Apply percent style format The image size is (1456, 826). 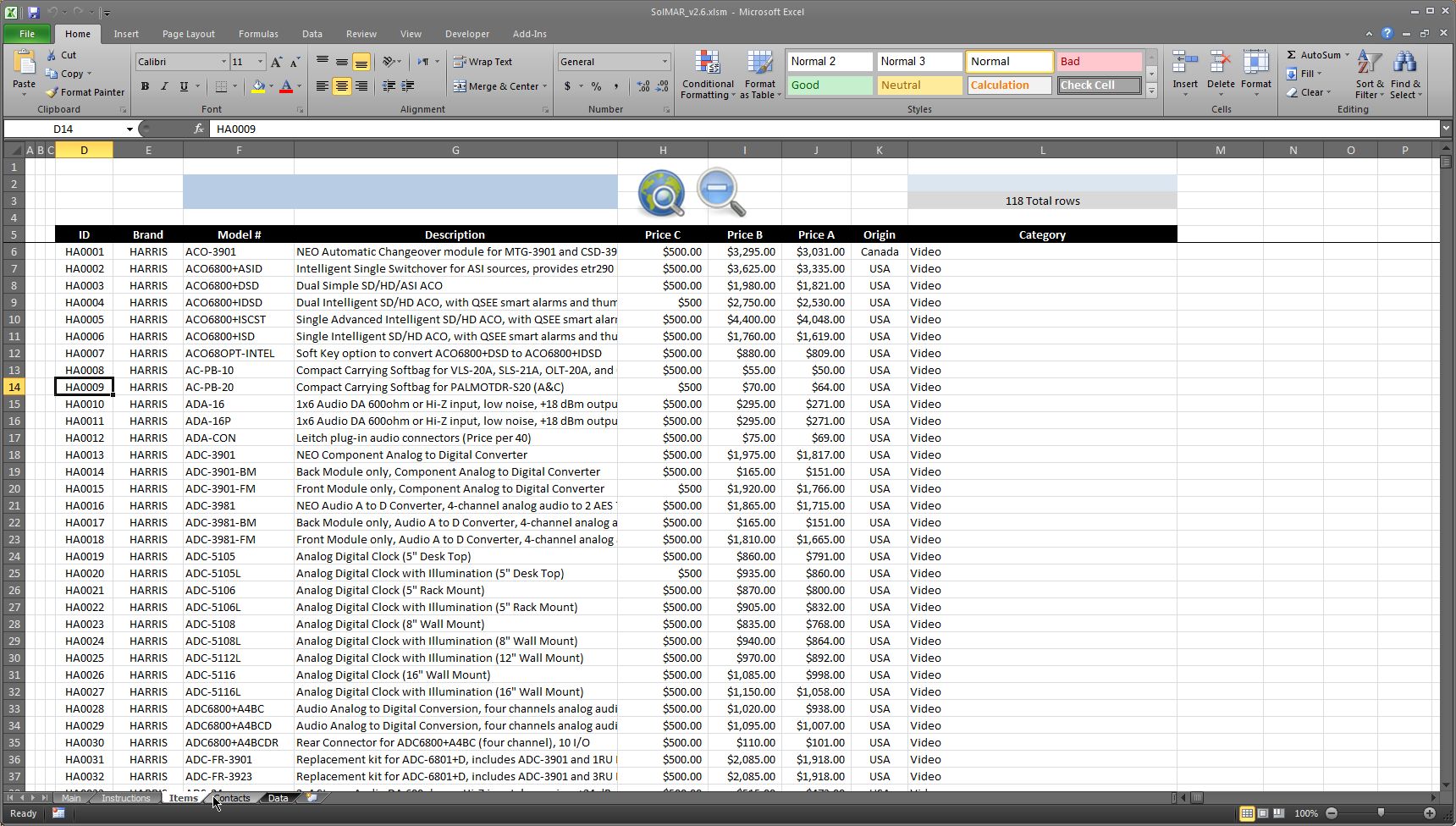tap(597, 86)
